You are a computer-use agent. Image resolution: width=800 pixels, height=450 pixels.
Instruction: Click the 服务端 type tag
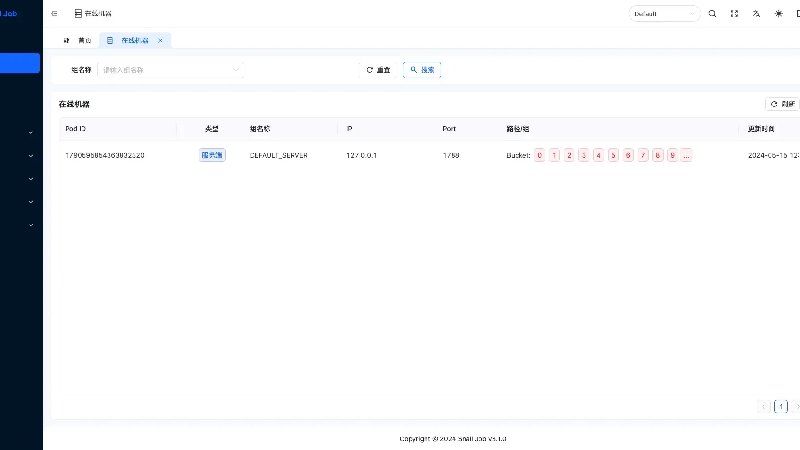(212, 155)
